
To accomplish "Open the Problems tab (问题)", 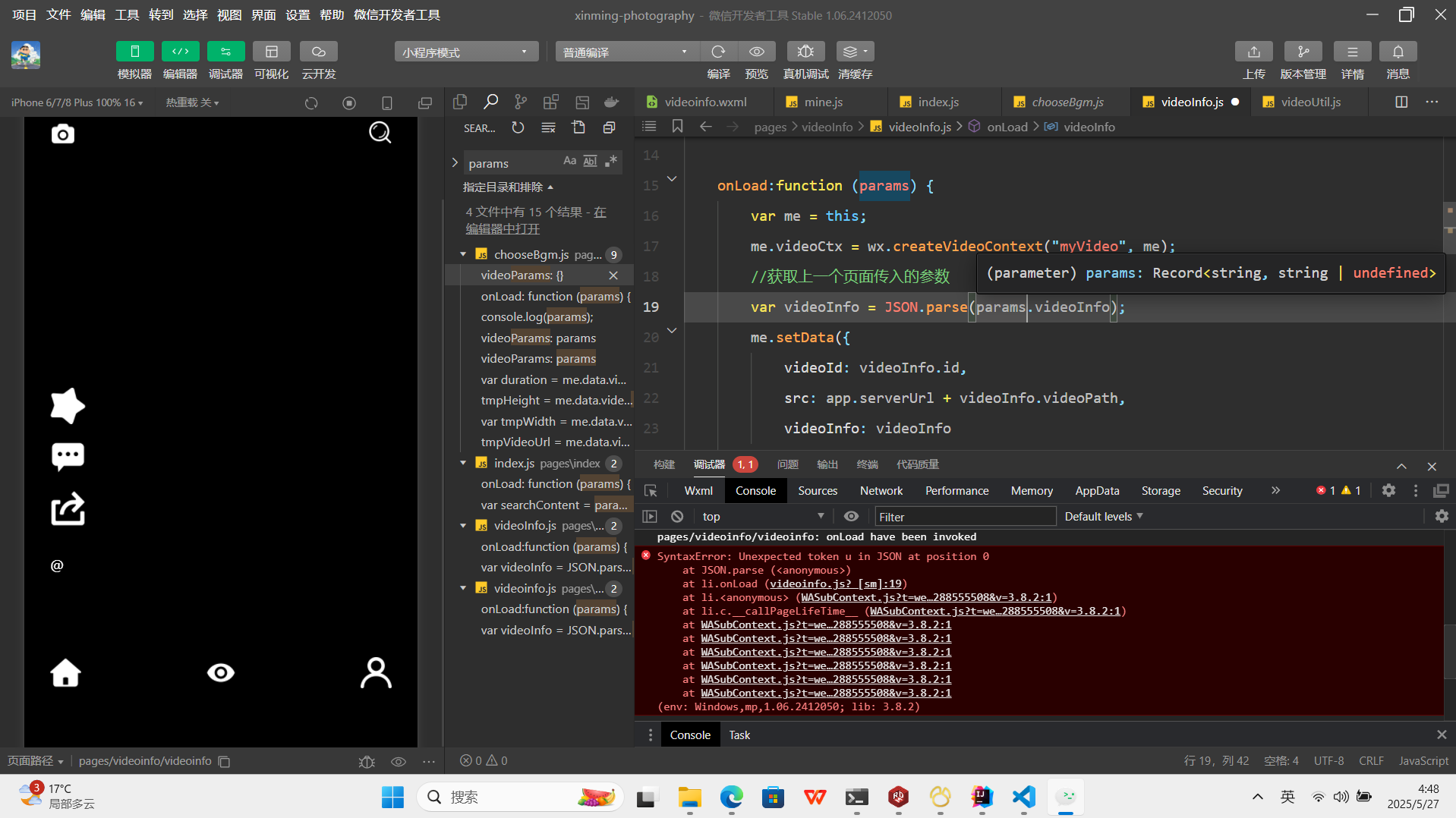I will tap(787, 464).
